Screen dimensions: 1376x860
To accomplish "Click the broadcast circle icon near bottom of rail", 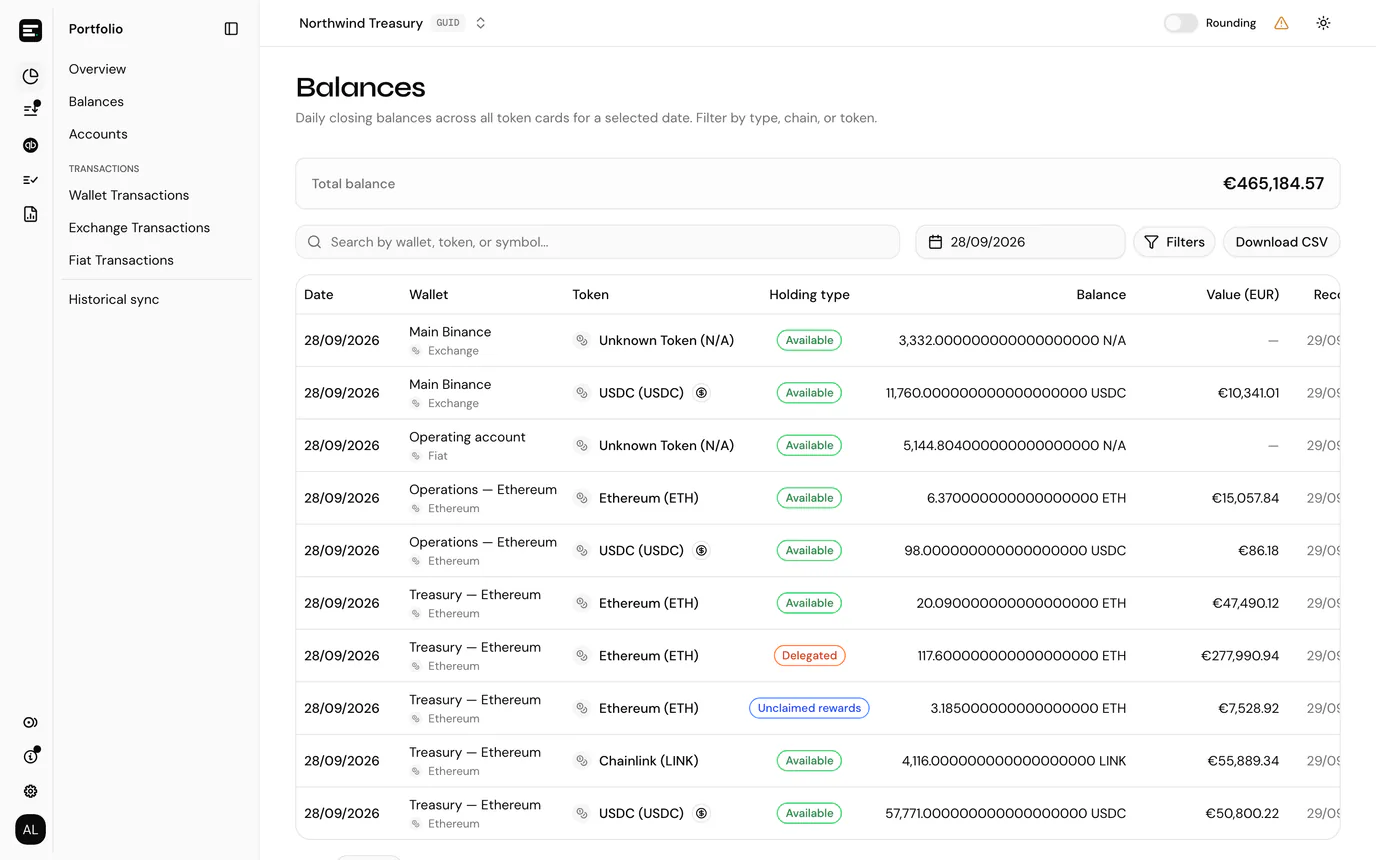I will point(30,722).
